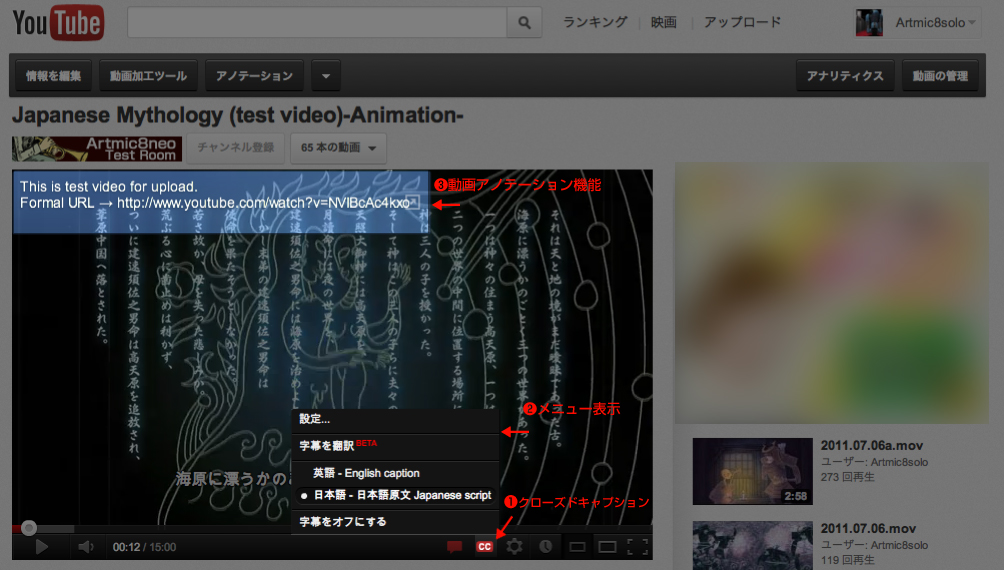This screenshot has height=570, width=1004.
Task: Expand the dropdown arrow next to アノテーション
Action: (326, 76)
